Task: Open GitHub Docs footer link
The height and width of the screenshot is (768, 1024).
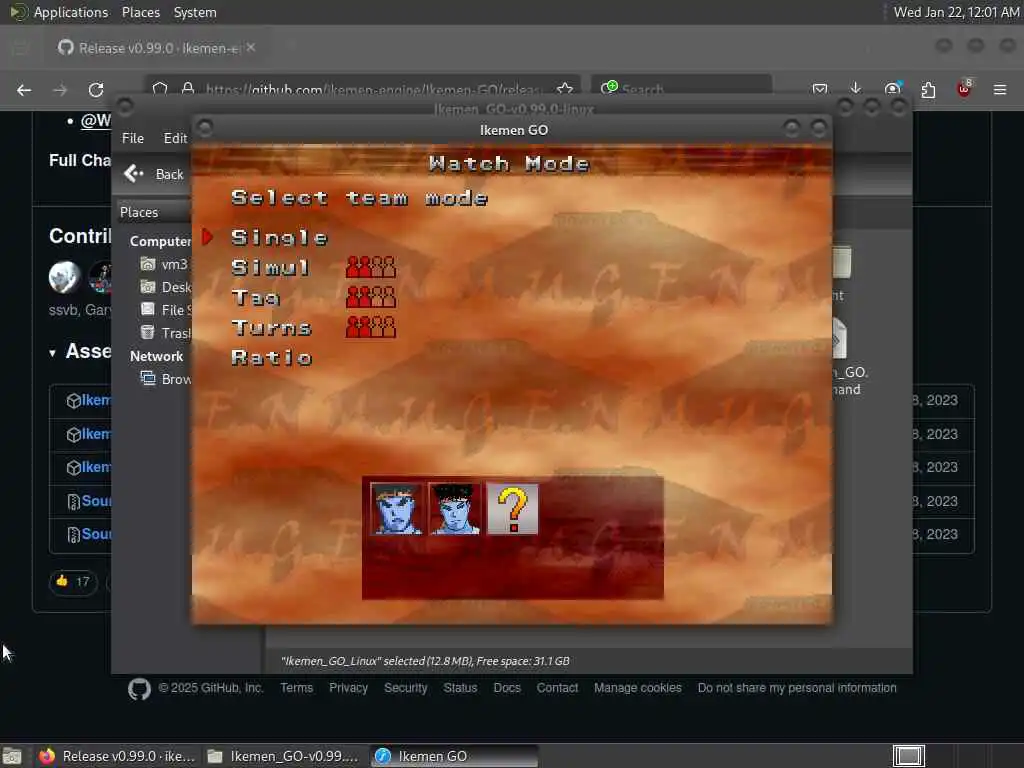Action: click(507, 688)
